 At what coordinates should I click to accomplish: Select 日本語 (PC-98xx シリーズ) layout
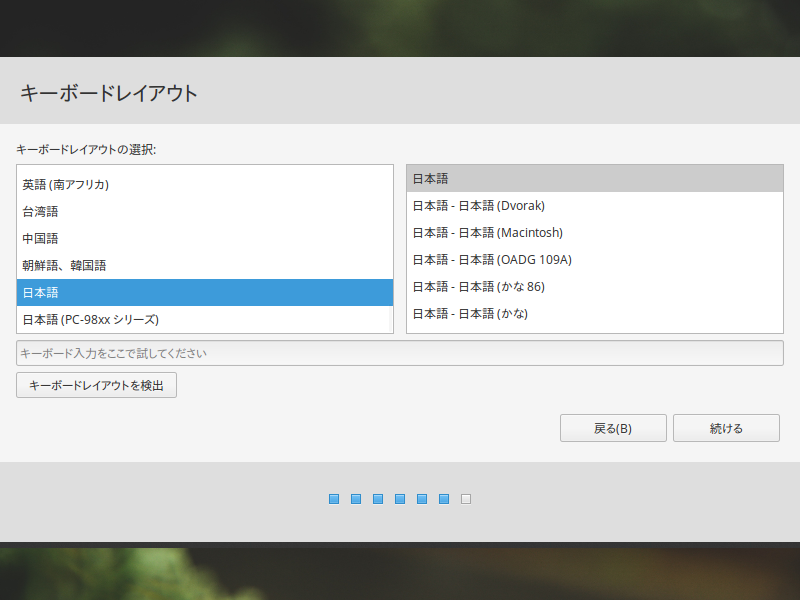coord(205,319)
